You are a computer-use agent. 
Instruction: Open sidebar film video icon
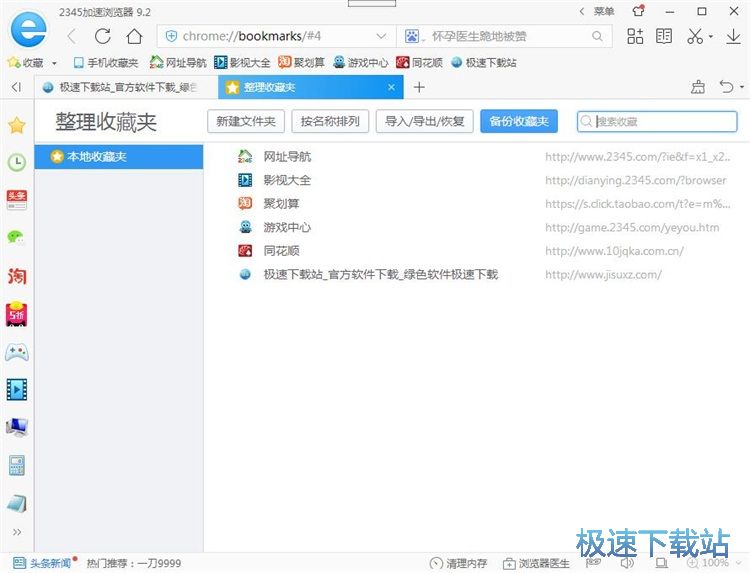tap(17, 389)
